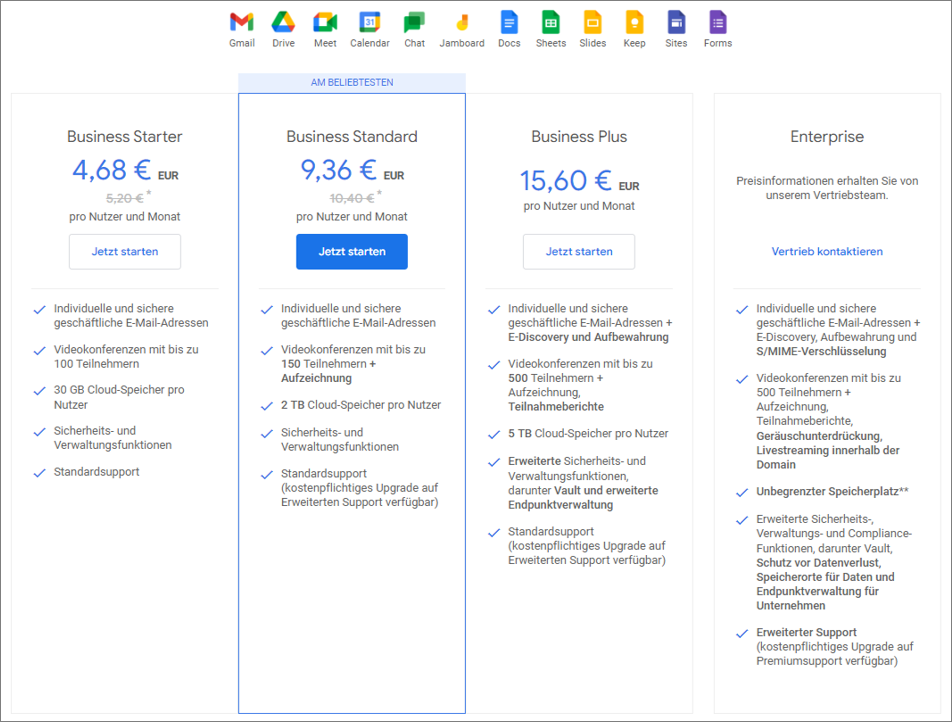Click 'Unbegrenzter Speicherplatz' feature

(832, 491)
